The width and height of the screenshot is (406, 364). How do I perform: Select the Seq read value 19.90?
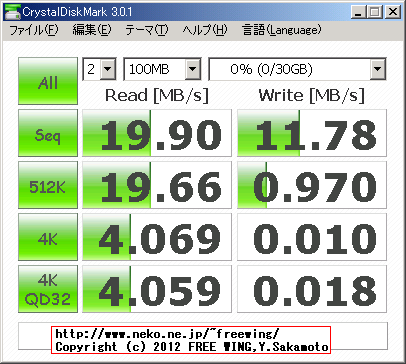(x=157, y=133)
